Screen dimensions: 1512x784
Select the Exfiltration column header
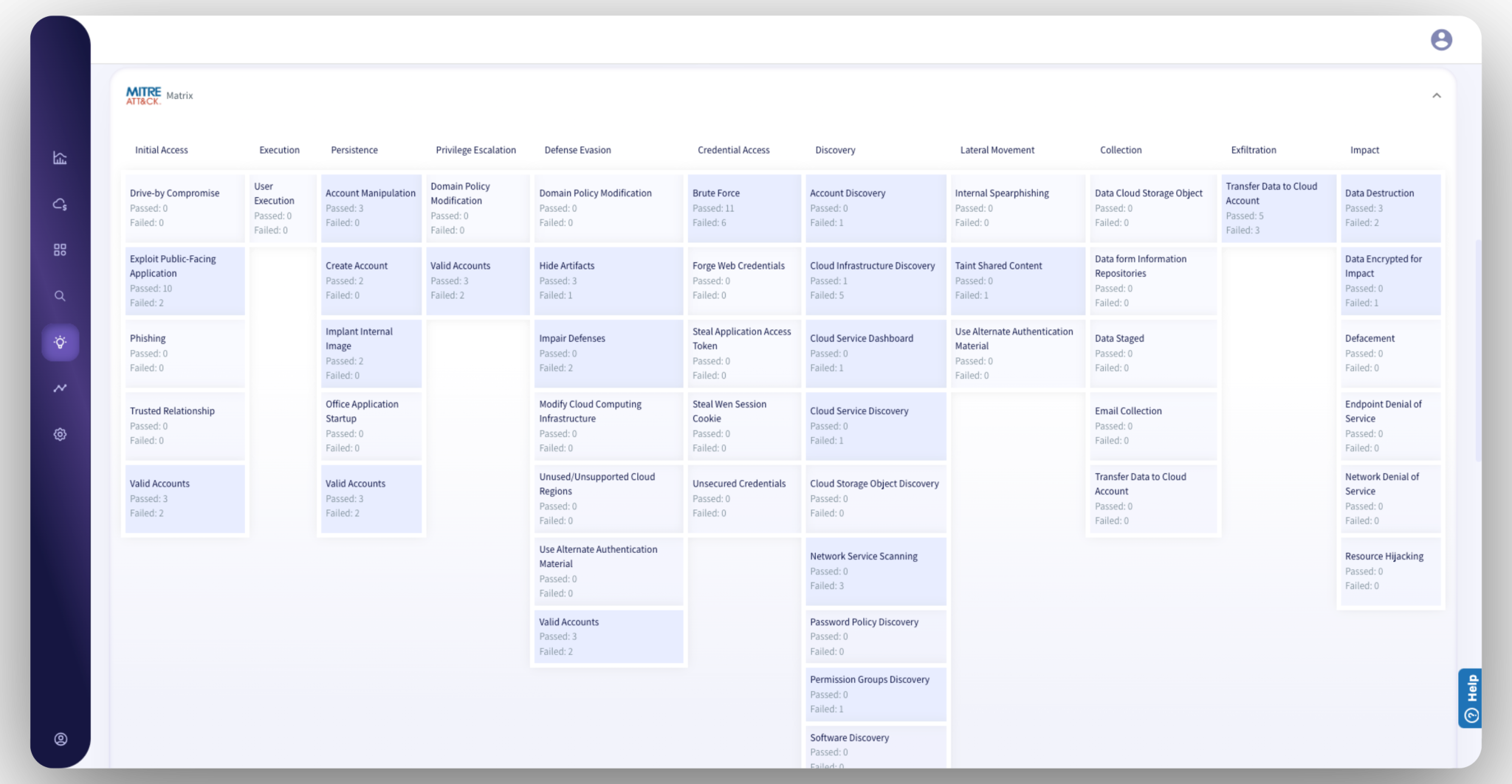pos(1253,150)
